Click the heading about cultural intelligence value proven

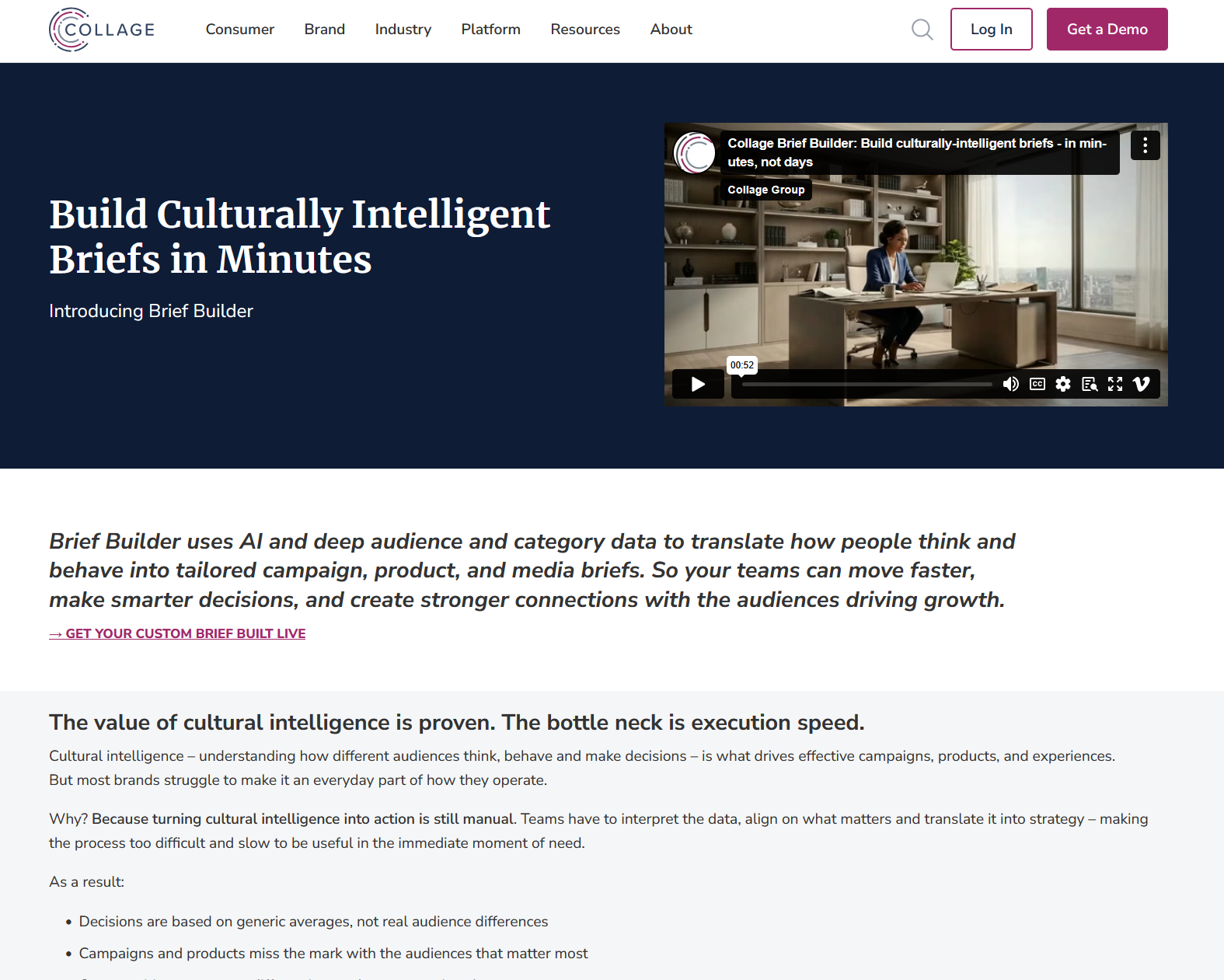point(457,723)
